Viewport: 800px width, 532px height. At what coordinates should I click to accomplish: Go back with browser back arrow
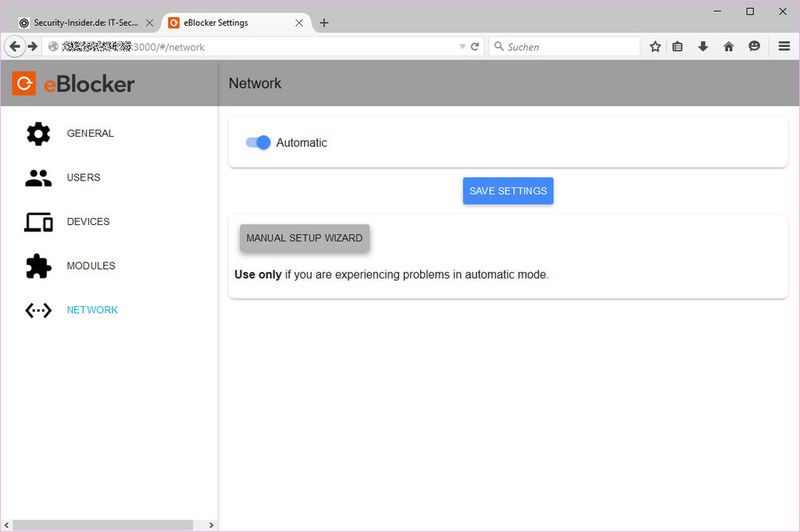pyautogui.click(x=15, y=46)
